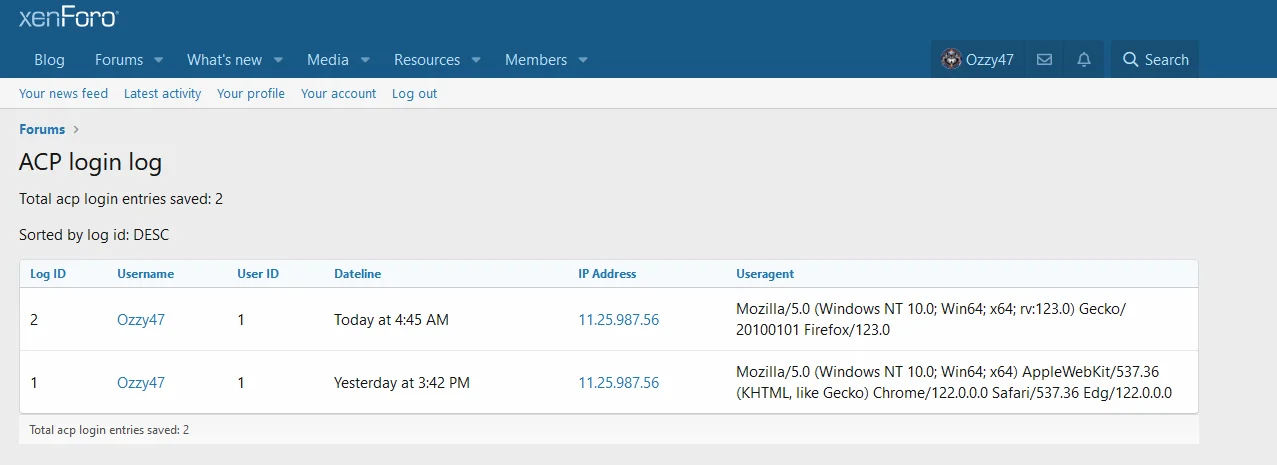Open the Members navigation tab

click(x=535, y=60)
